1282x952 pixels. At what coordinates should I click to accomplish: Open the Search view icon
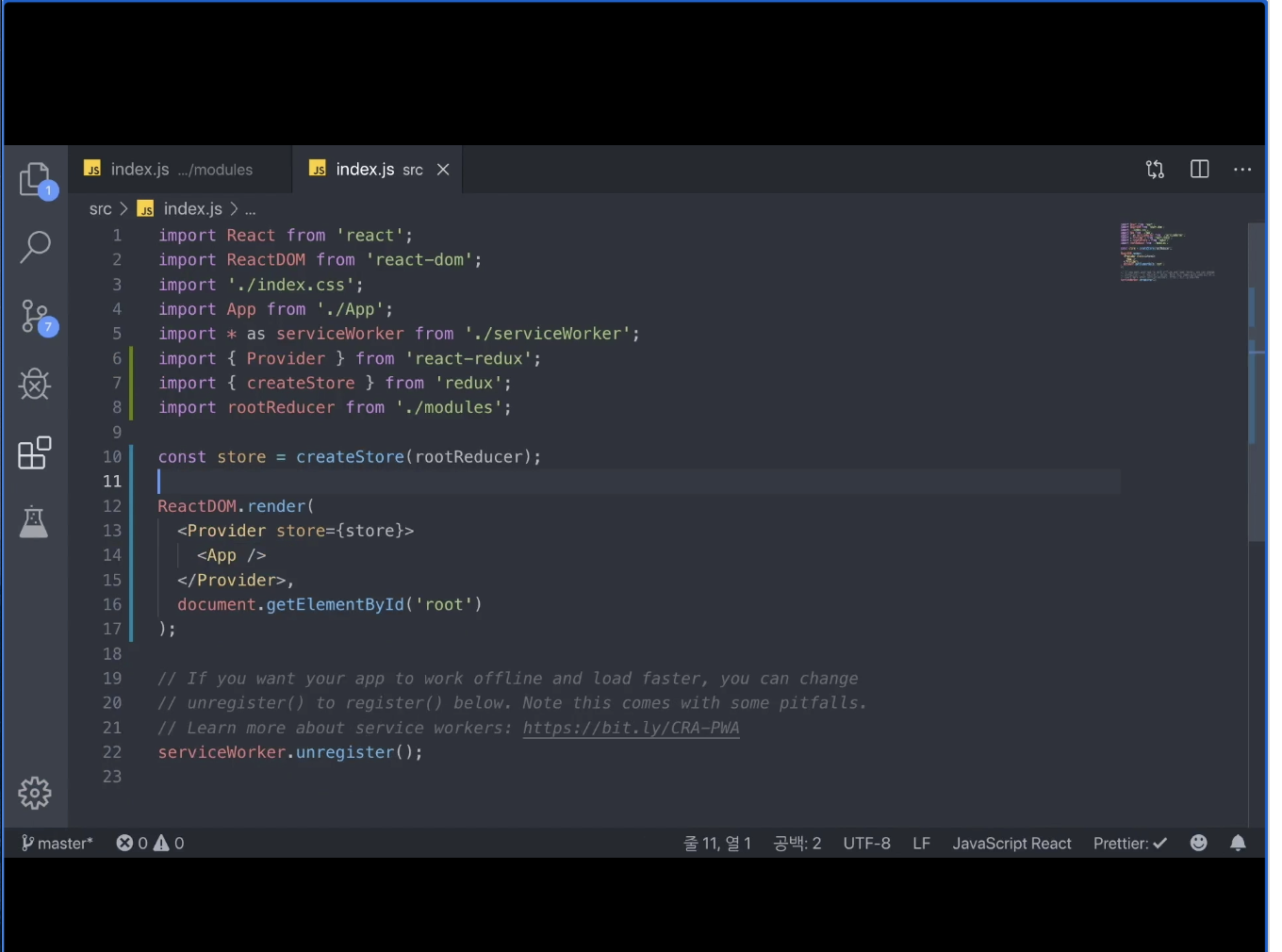pos(36,247)
